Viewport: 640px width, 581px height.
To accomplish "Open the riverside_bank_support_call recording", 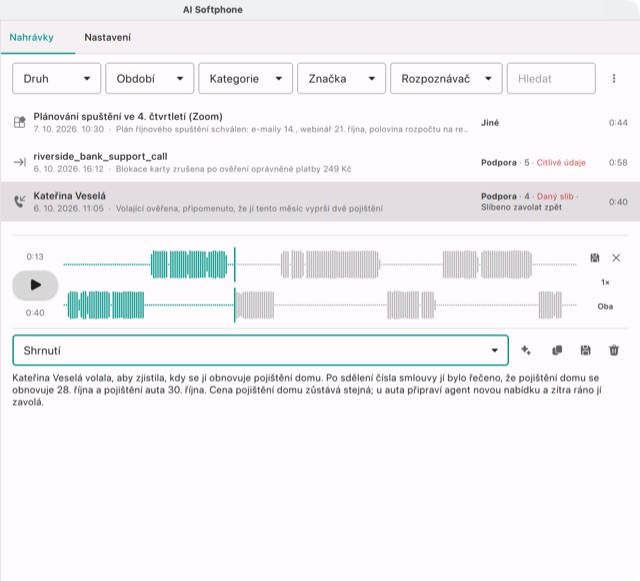I will click(320, 162).
